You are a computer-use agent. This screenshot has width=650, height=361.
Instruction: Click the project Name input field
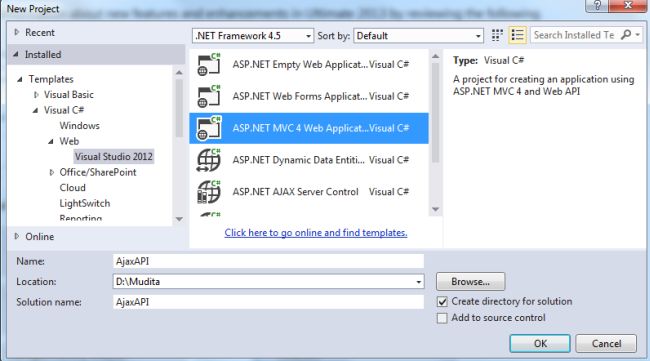[x=268, y=262]
